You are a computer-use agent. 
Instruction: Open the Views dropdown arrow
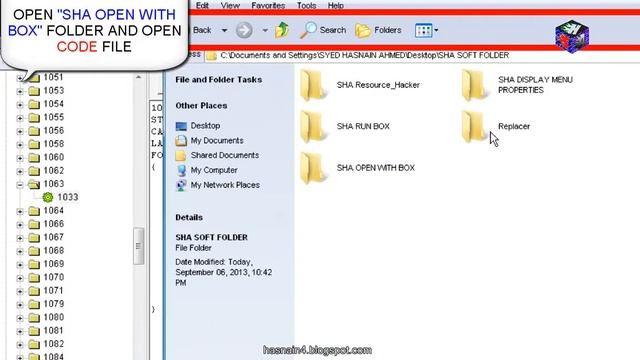(436, 30)
